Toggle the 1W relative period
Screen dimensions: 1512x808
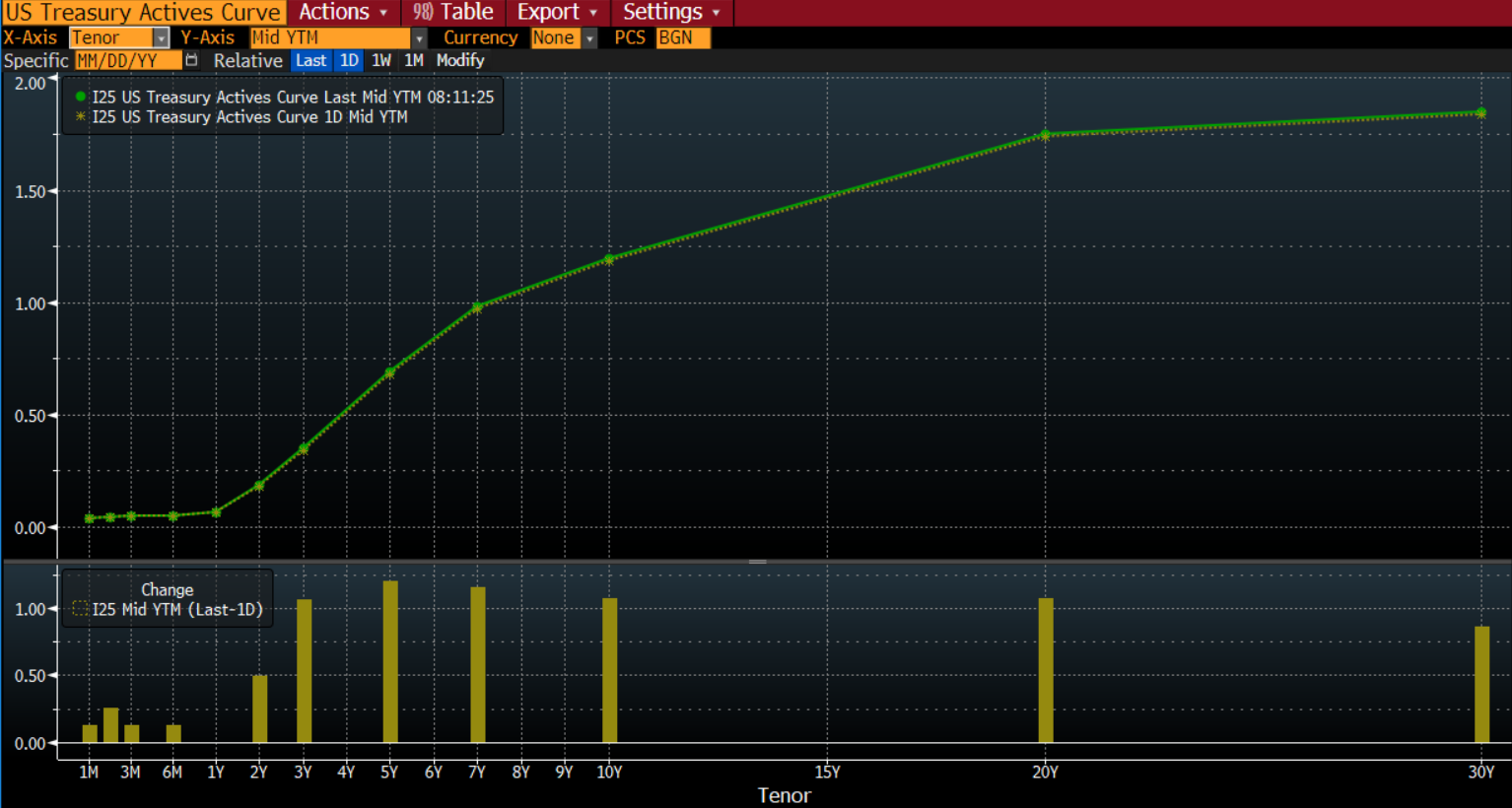coord(381,60)
